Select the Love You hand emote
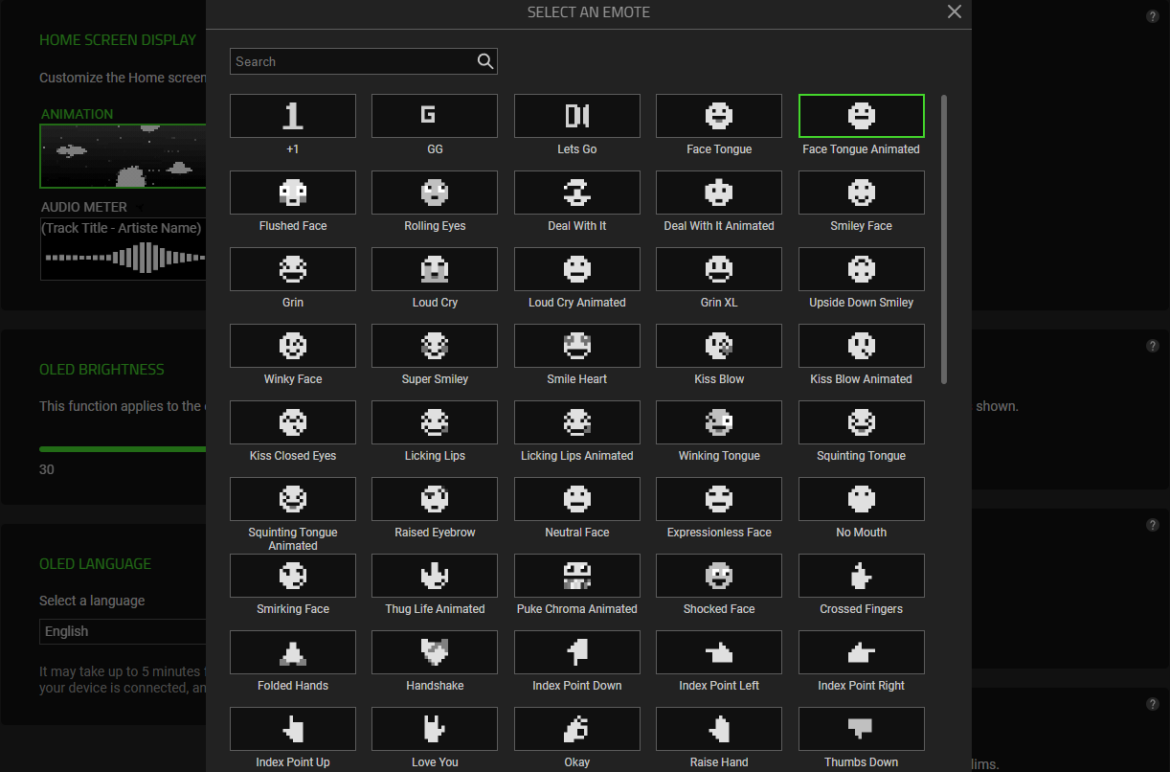 click(434, 729)
